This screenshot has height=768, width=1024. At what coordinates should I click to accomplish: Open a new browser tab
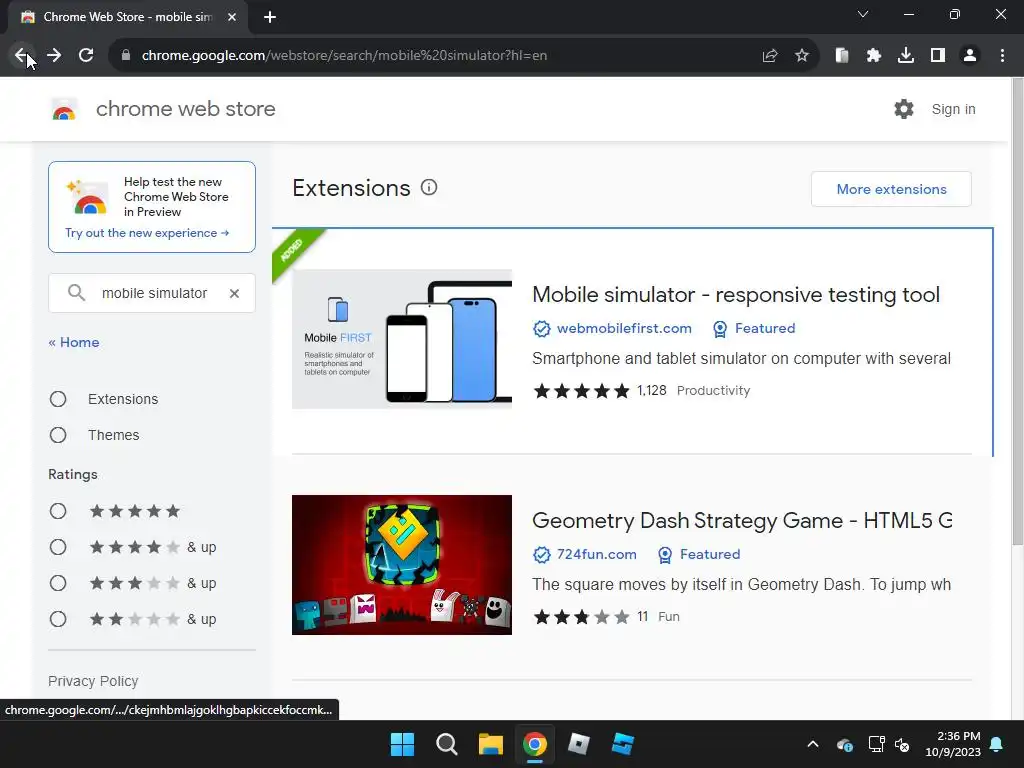click(x=270, y=17)
